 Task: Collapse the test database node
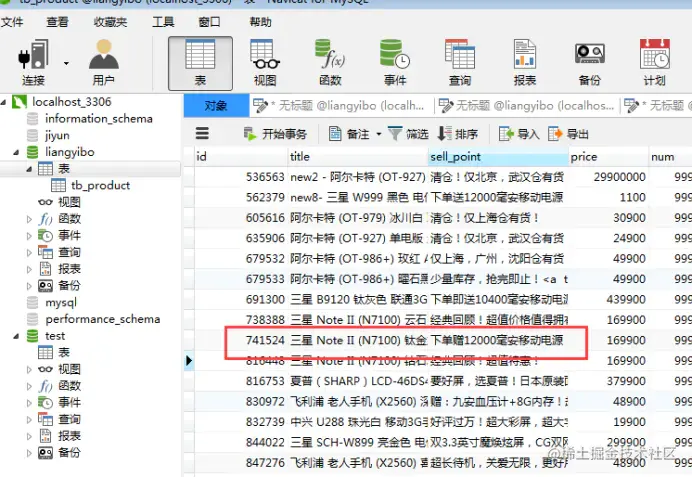pyautogui.click(x=16, y=336)
